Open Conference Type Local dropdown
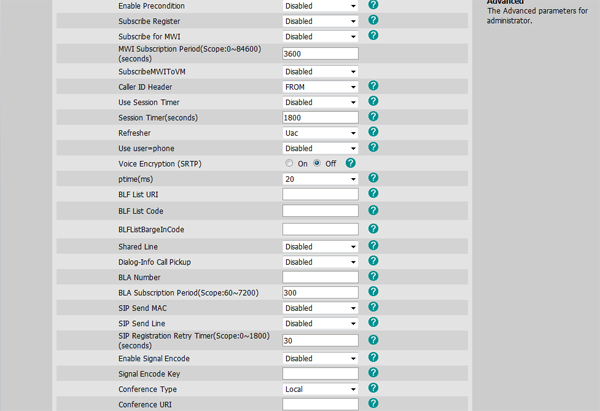This screenshot has width=600, height=411. (x=320, y=389)
